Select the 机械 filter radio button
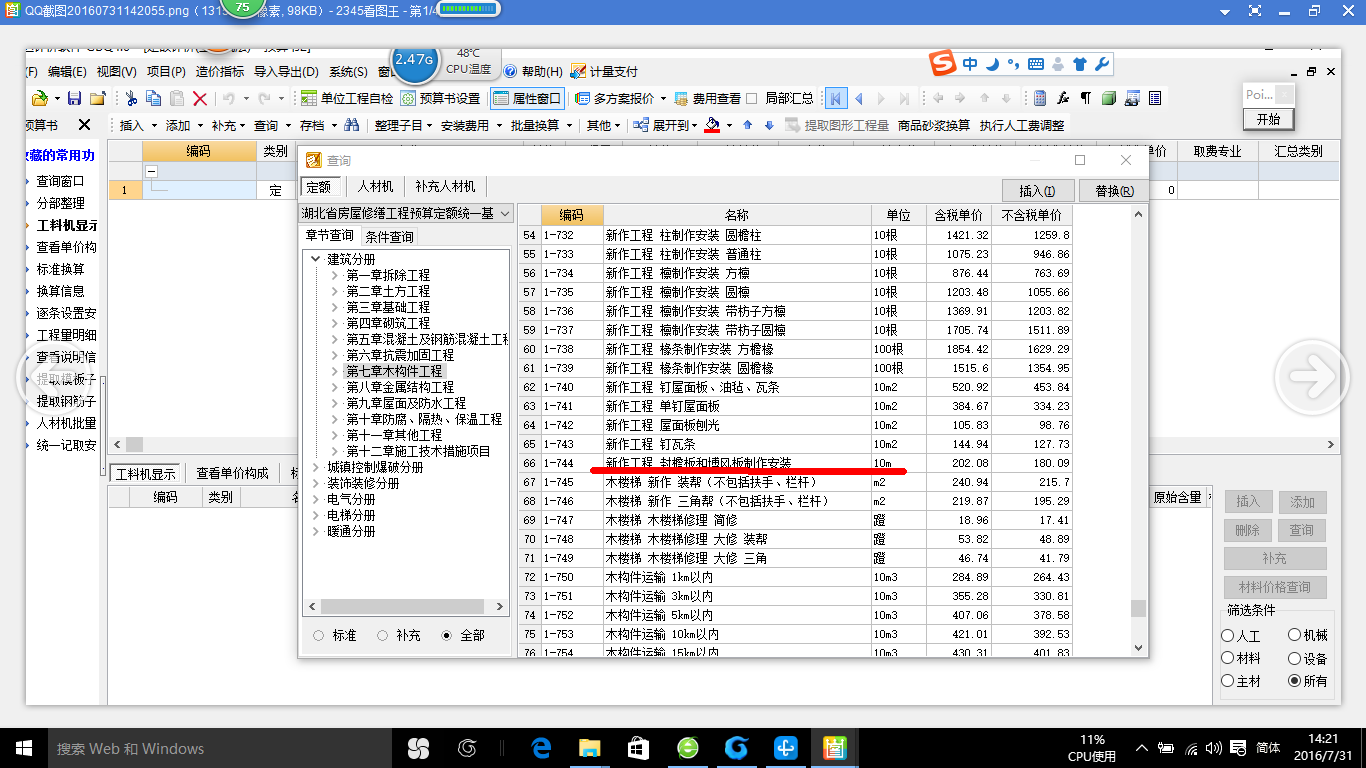Viewport: 1366px width, 768px height. coord(1294,636)
